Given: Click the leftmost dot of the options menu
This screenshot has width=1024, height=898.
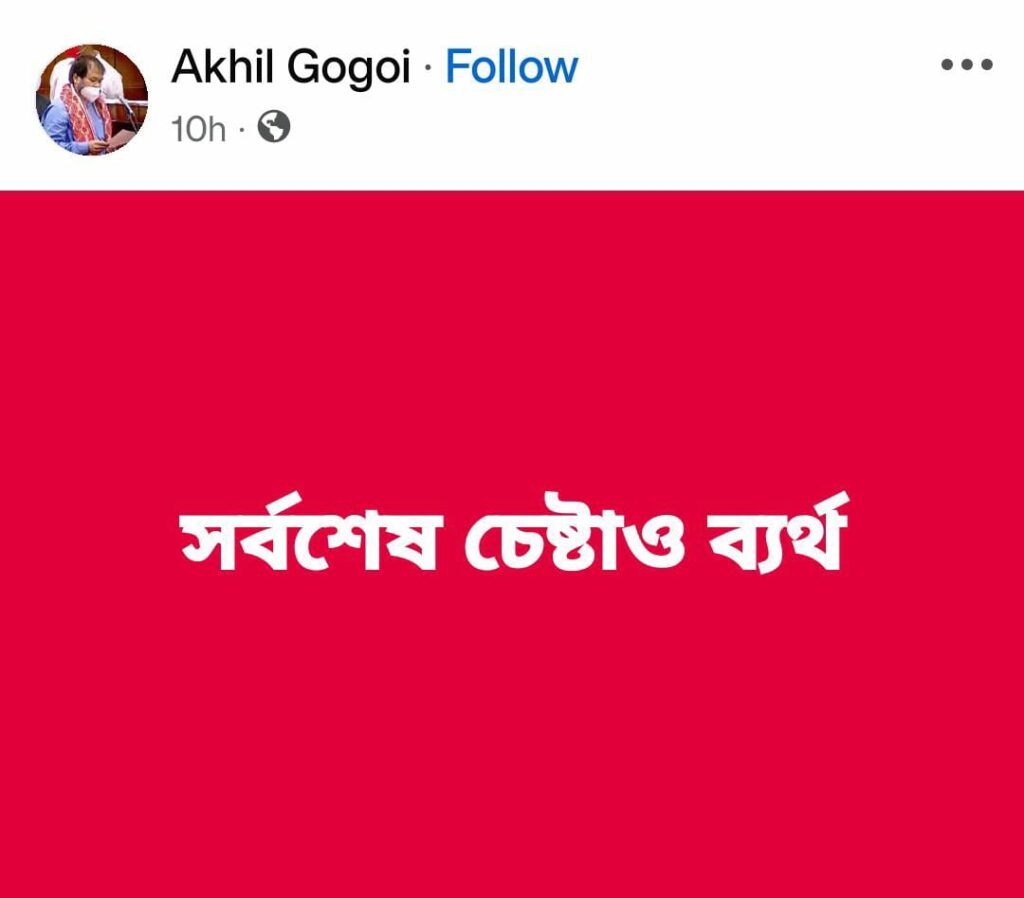Looking at the screenshot, I should click(947, 64).
